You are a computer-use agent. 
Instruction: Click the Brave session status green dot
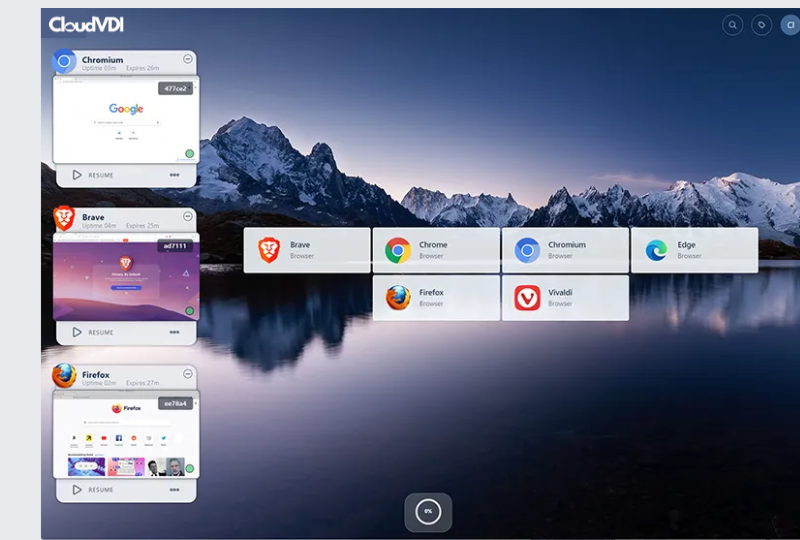[190, 311]
